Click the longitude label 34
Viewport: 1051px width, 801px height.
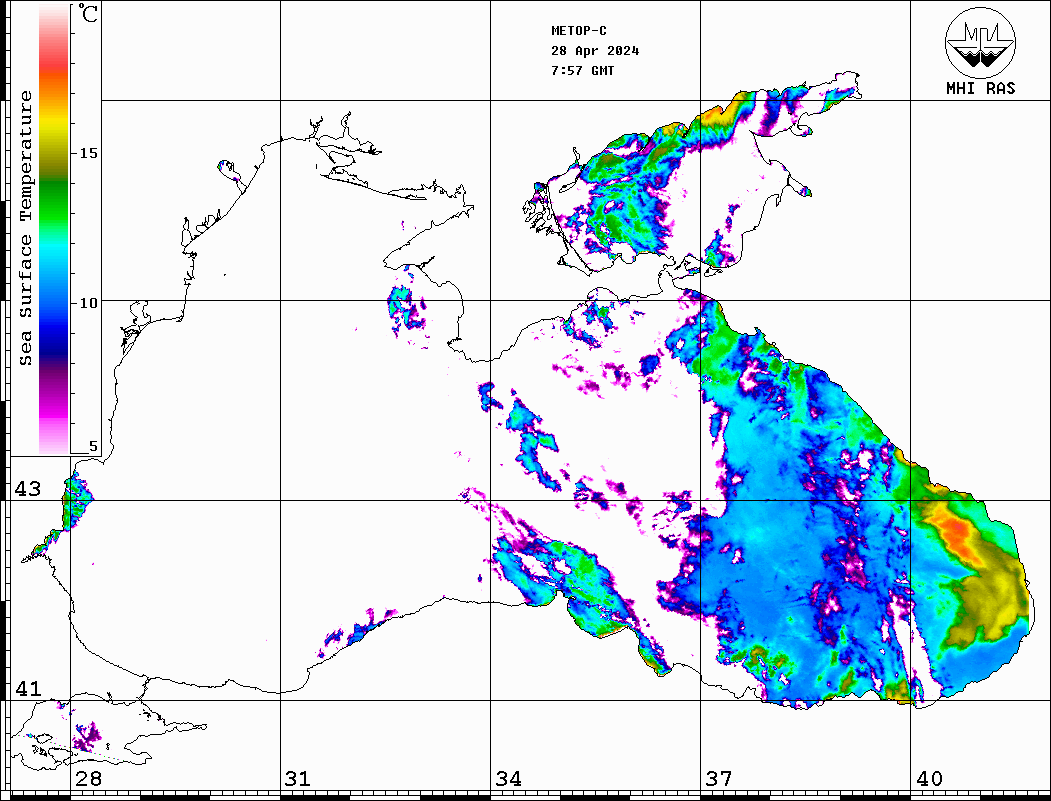508,779
